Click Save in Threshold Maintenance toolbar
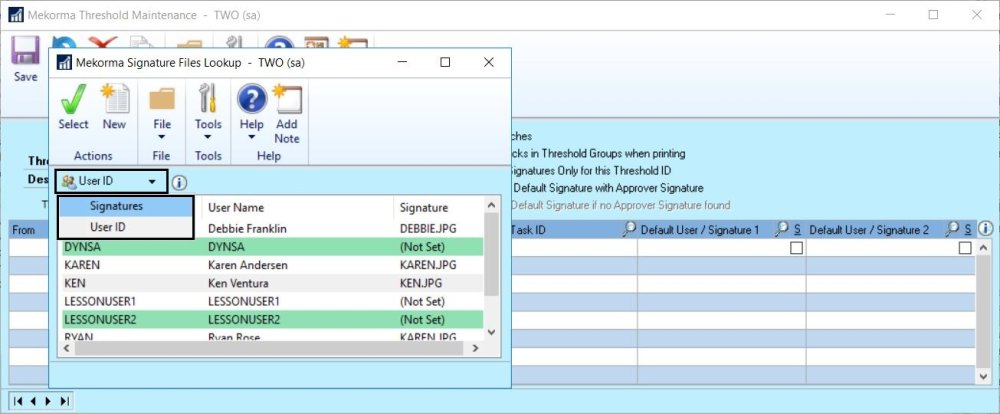This screenshot has width=1000, height=414. click(x=26, y=60)
